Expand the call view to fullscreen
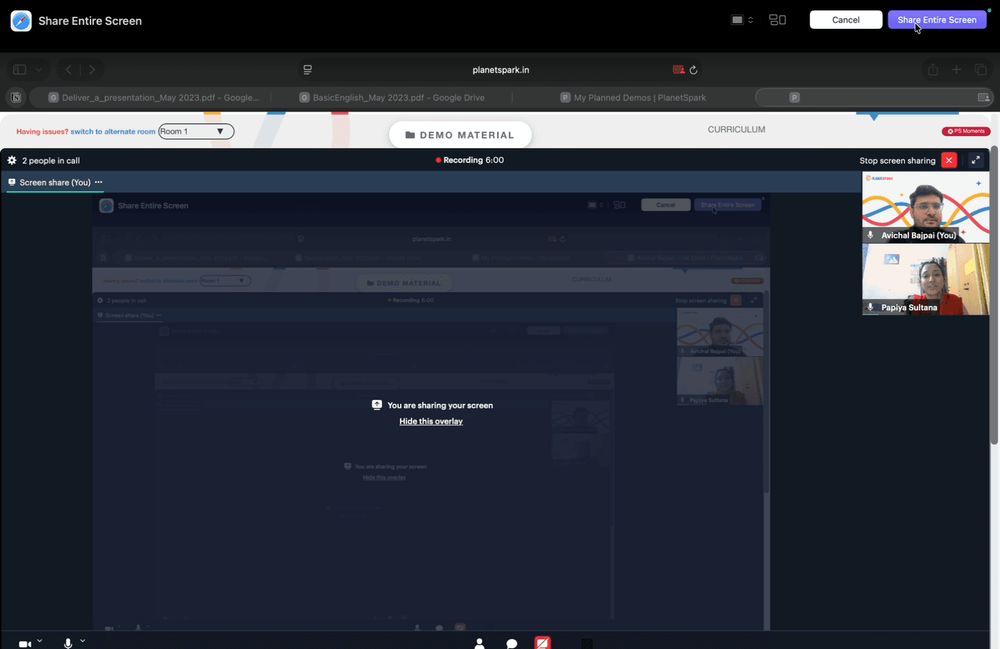The image size is (1000, 649). tap(975, 160)
